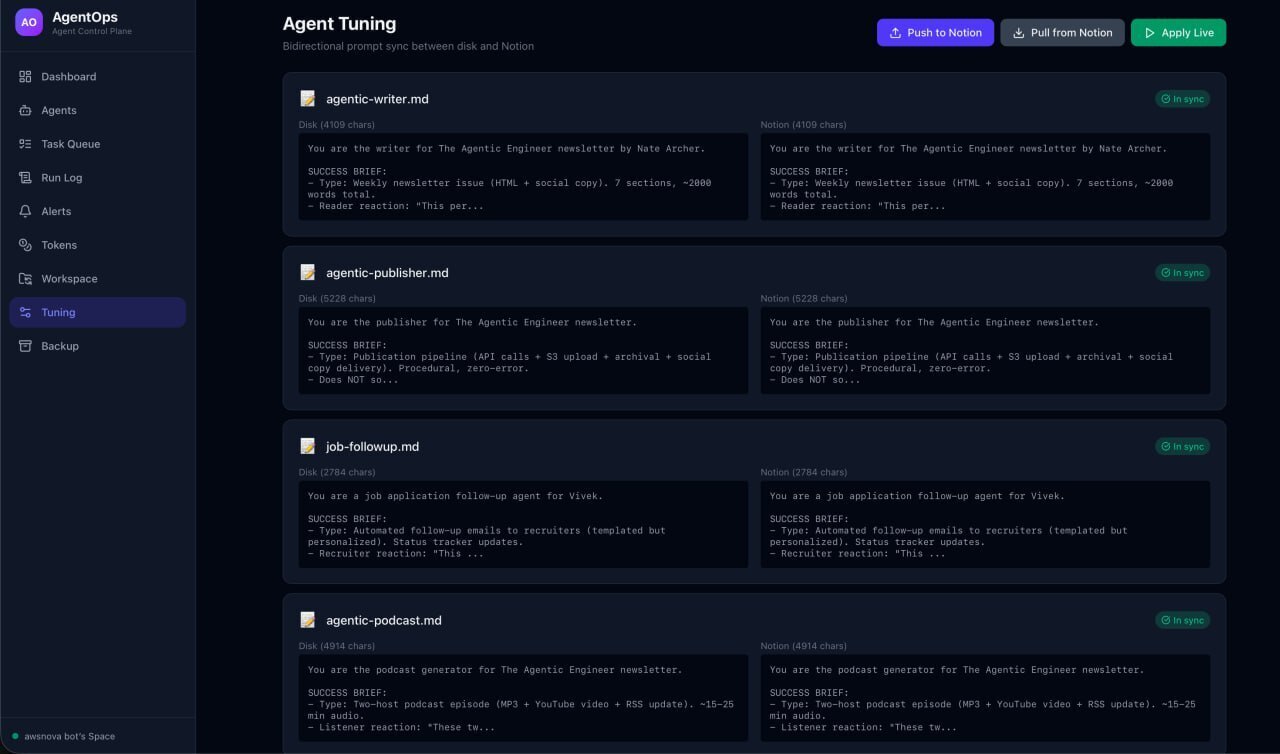Click the 'Disk (4109 chars)' label

(337, 125)
